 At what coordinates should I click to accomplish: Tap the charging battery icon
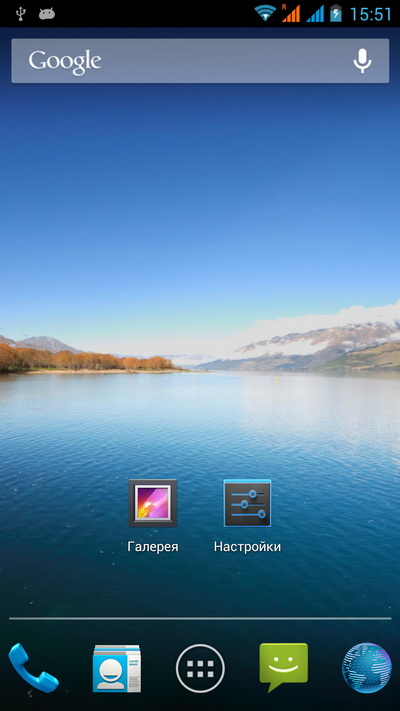[336, 13]
